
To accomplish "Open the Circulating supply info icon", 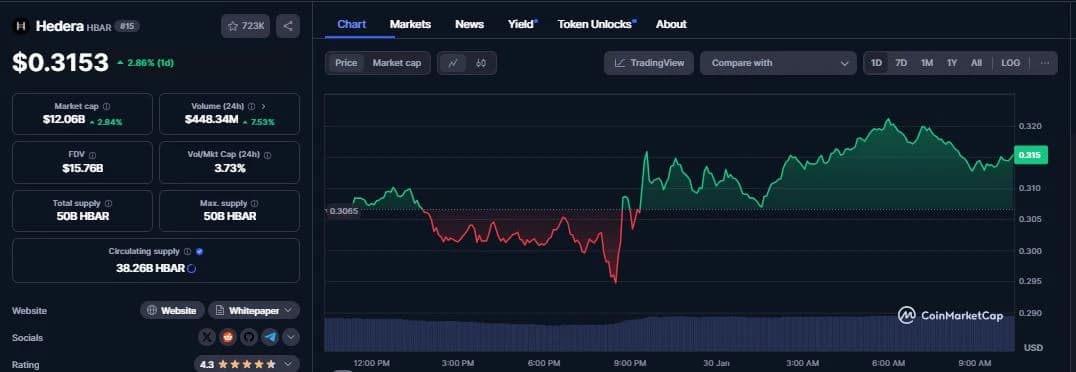I will (x=187, y=252).
